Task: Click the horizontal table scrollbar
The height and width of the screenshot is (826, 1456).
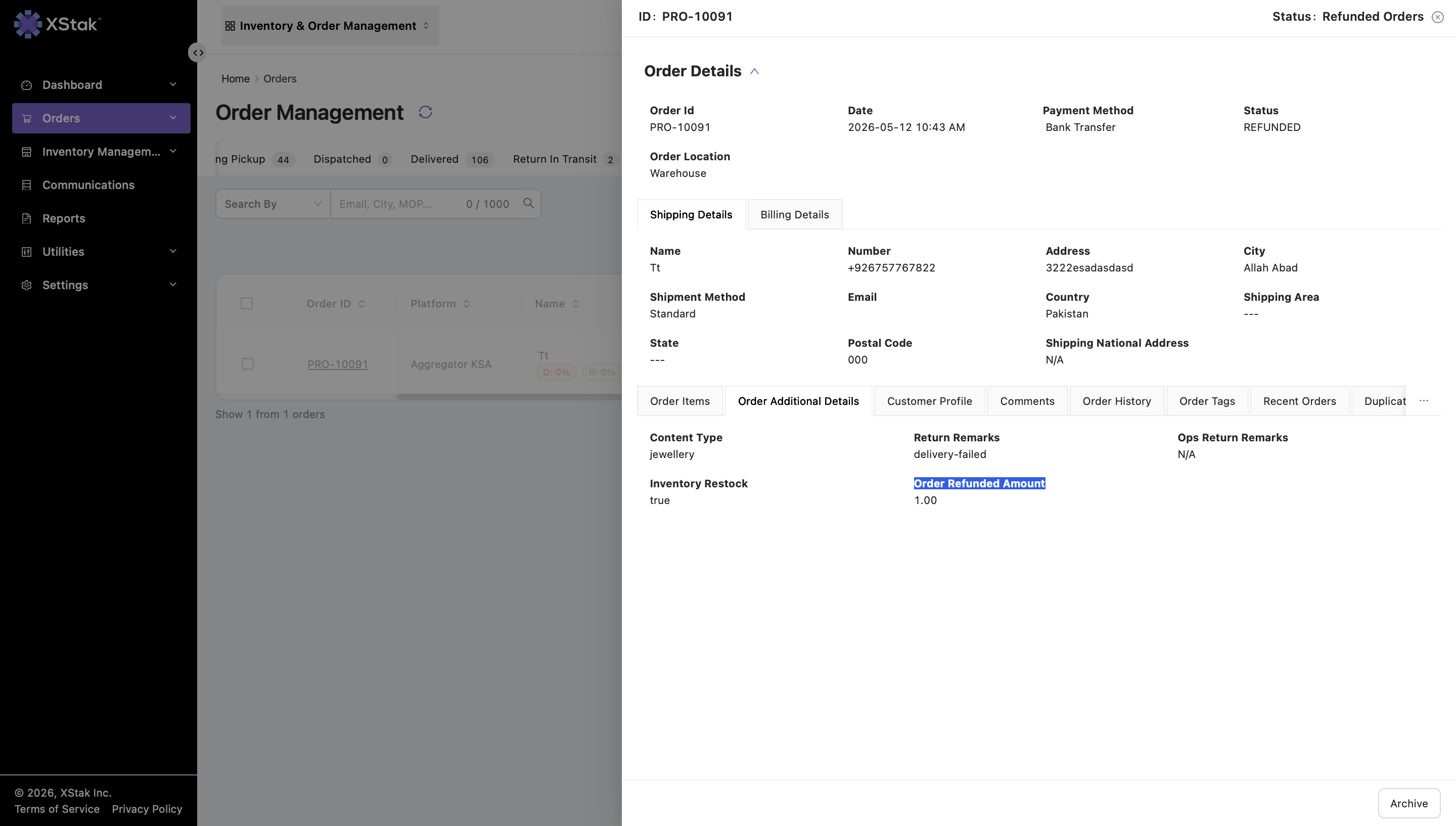Action: coord(509,397)
